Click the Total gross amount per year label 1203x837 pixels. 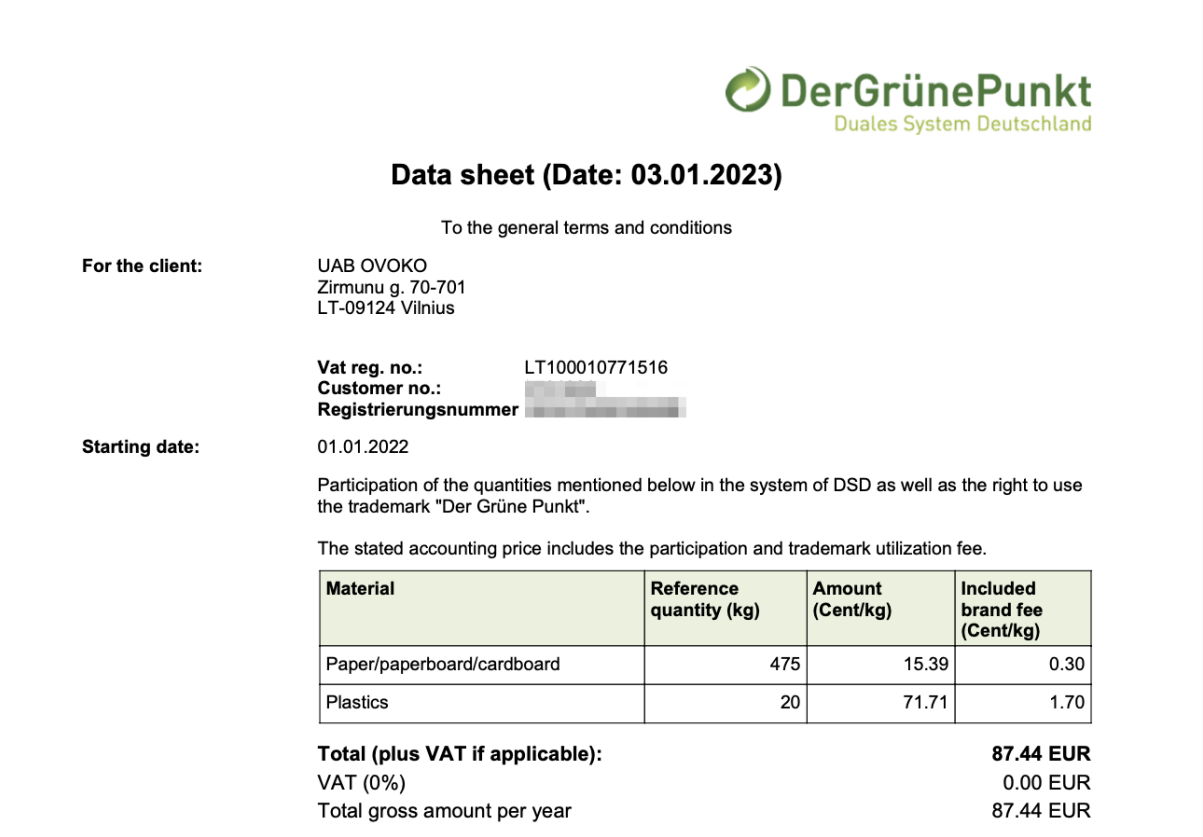[x=444, y=811]
